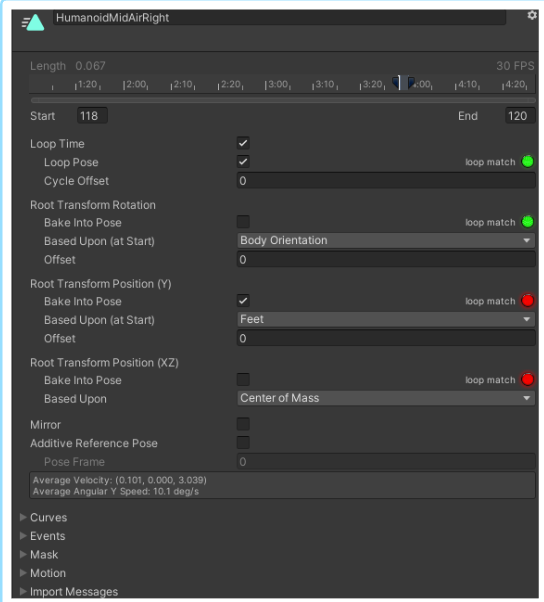
Task: Click the red loop match indicator for Position (Y)
Action: tap(527, 301)
